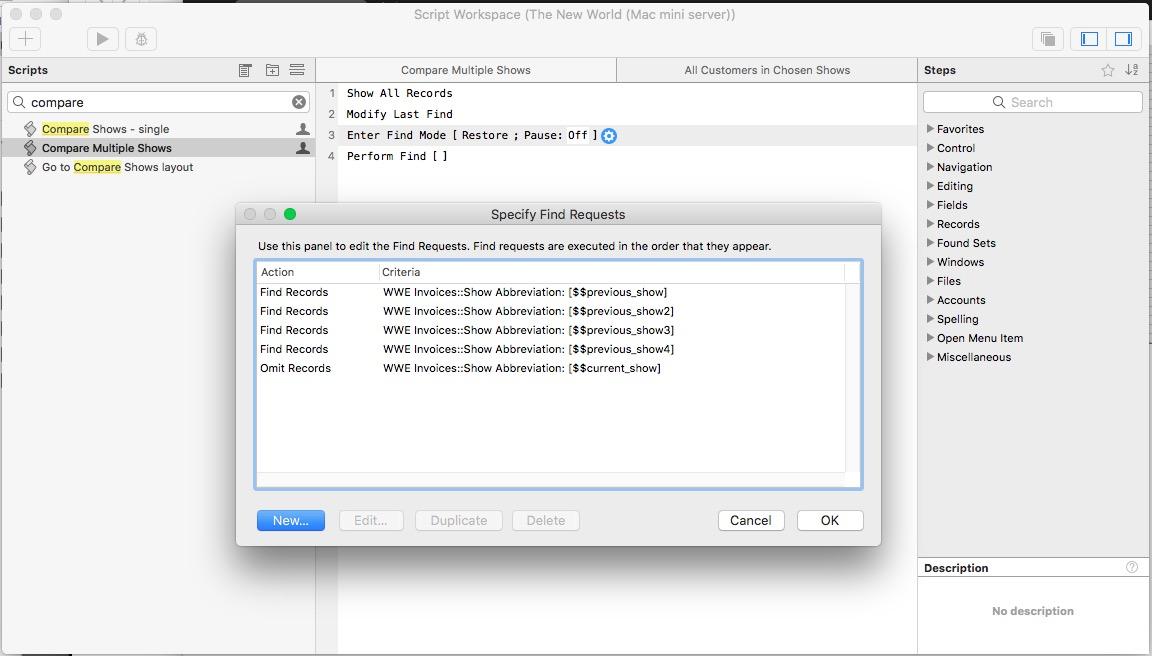Image resolution: width=1152 pixels, height=656 pixels.
Task: Expand the Records steps category
Action: pyautogui.click(x=930, y=224)
